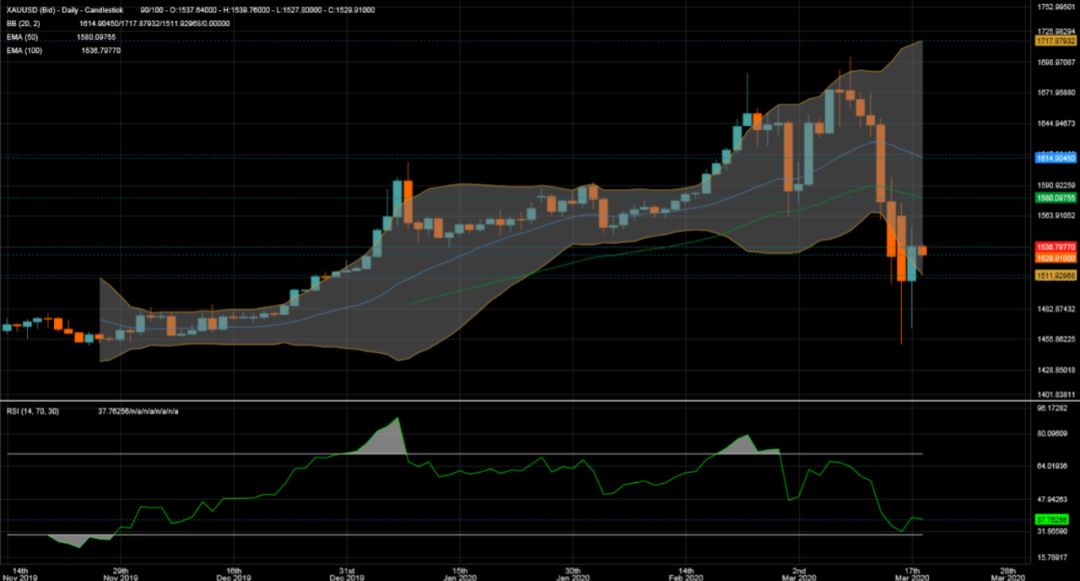Click the 31st Dec 2019 date label
This screenshot has height=581, width=1080.
[345, 570]
